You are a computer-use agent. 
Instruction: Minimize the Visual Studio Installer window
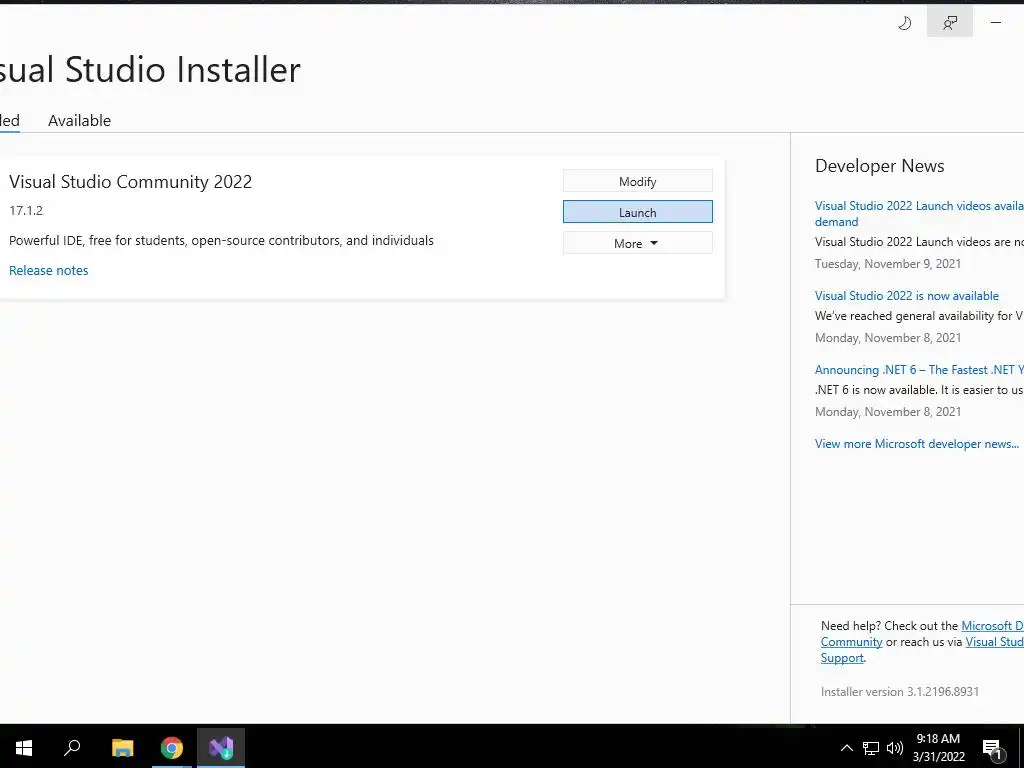click(x=995, y=23)
